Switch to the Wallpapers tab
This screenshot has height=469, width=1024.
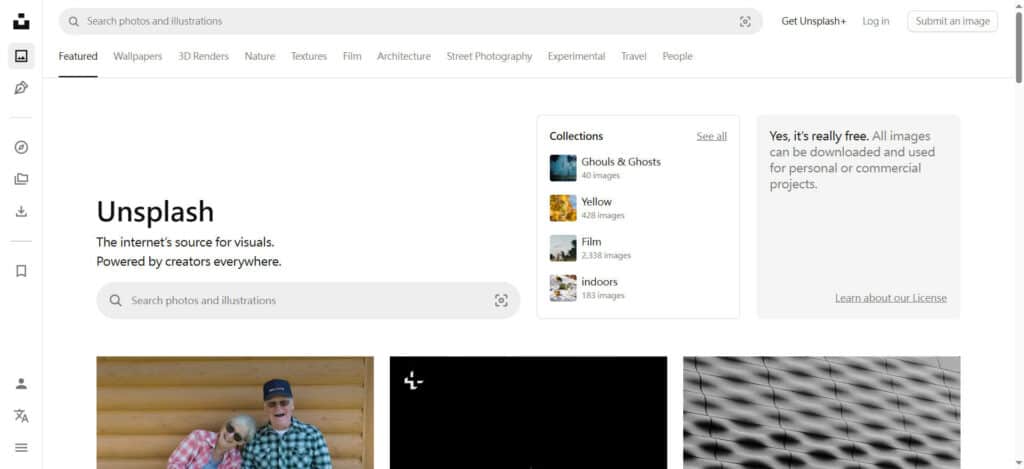(x=137, y=57)
